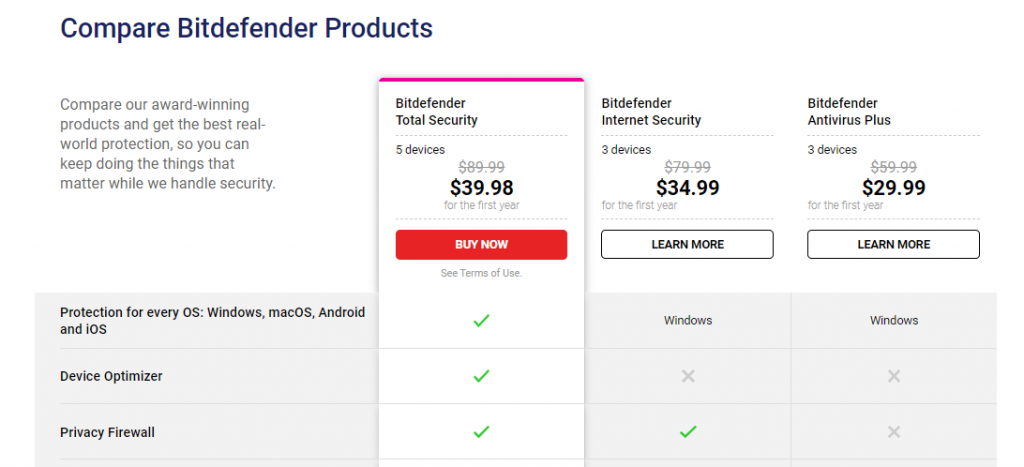Screen dimensions: 1024x467
Task: Click the $34.99 Internet Security price
Action: [688, 188]
